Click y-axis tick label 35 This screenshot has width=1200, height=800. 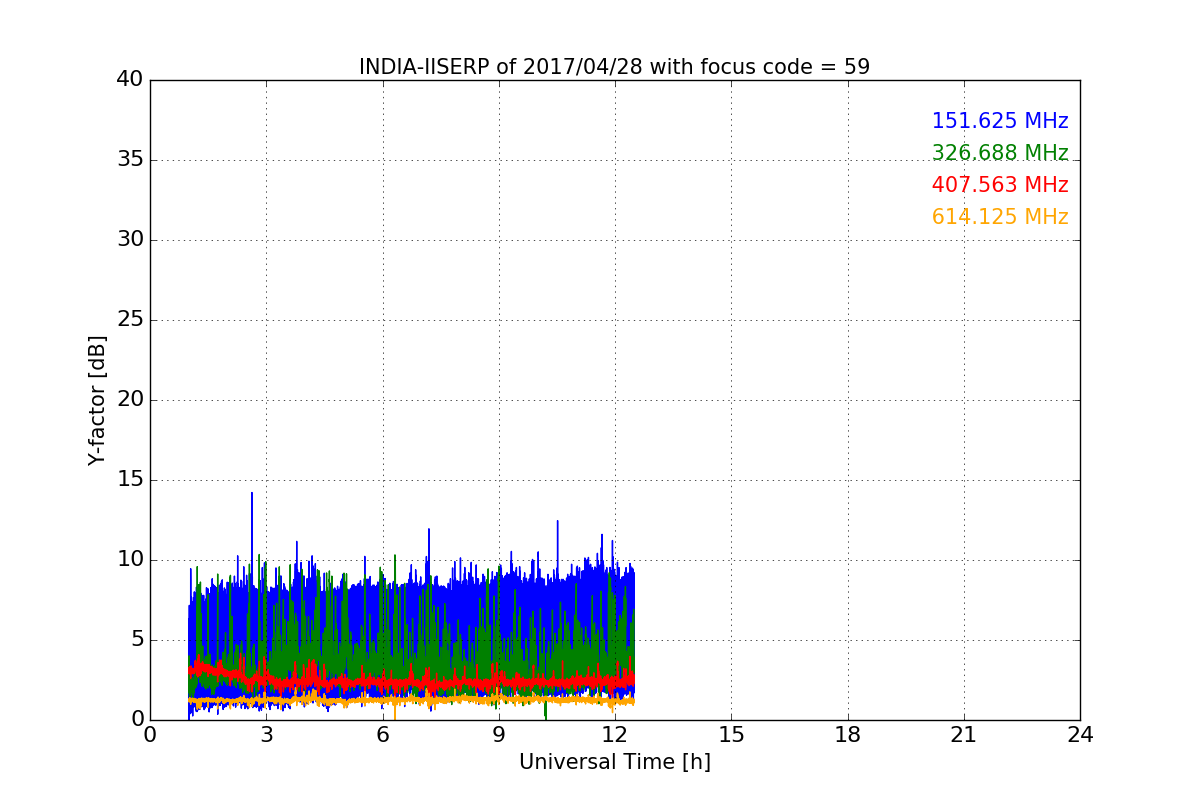pos(129,160)
